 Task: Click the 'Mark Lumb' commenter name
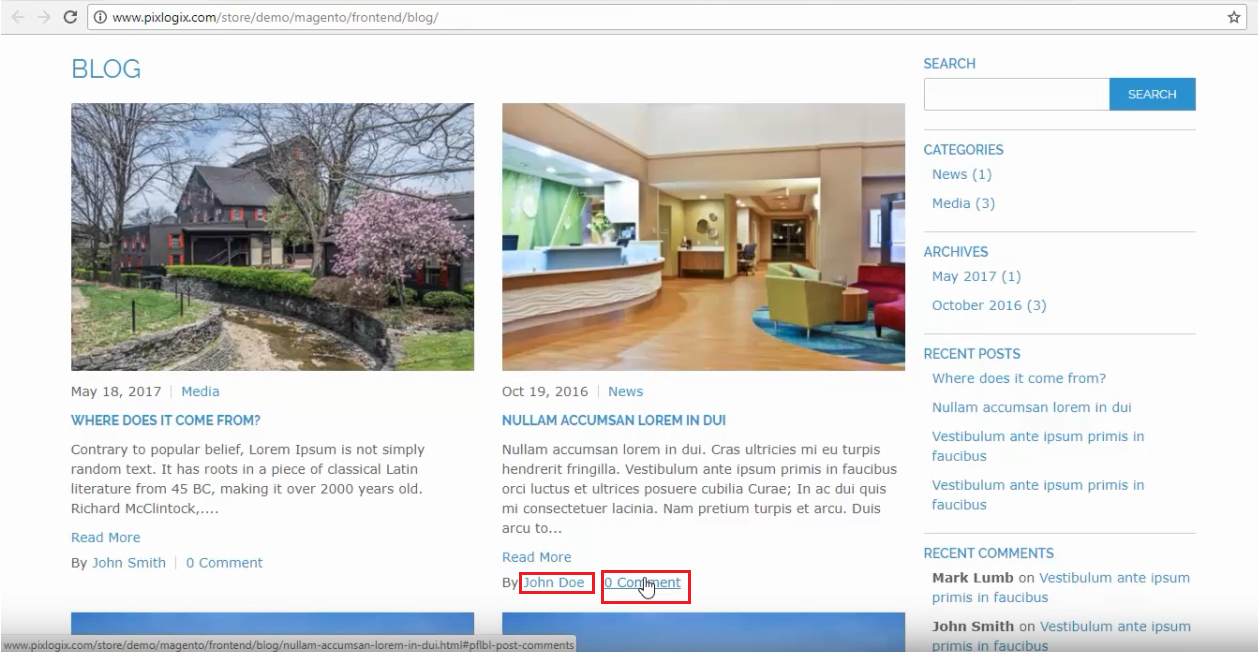point(973,577)
